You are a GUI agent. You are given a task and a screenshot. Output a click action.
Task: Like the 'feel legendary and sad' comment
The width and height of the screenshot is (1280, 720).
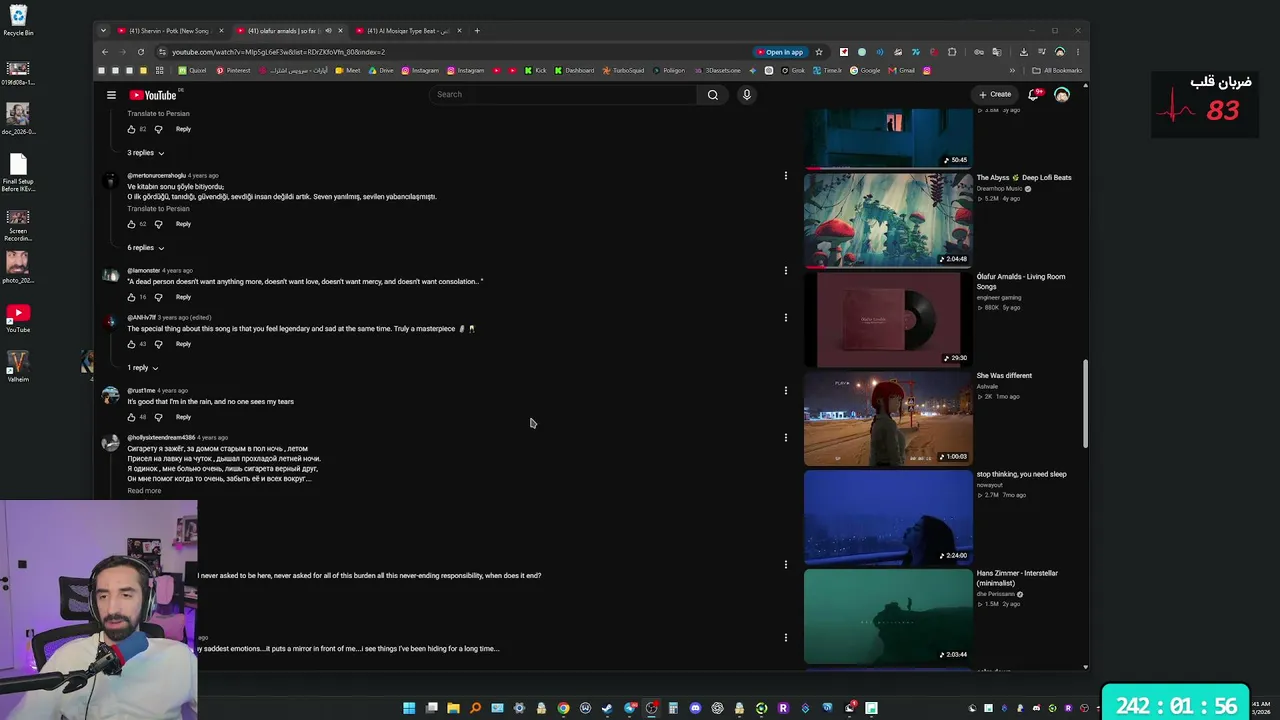pos(131,344)
